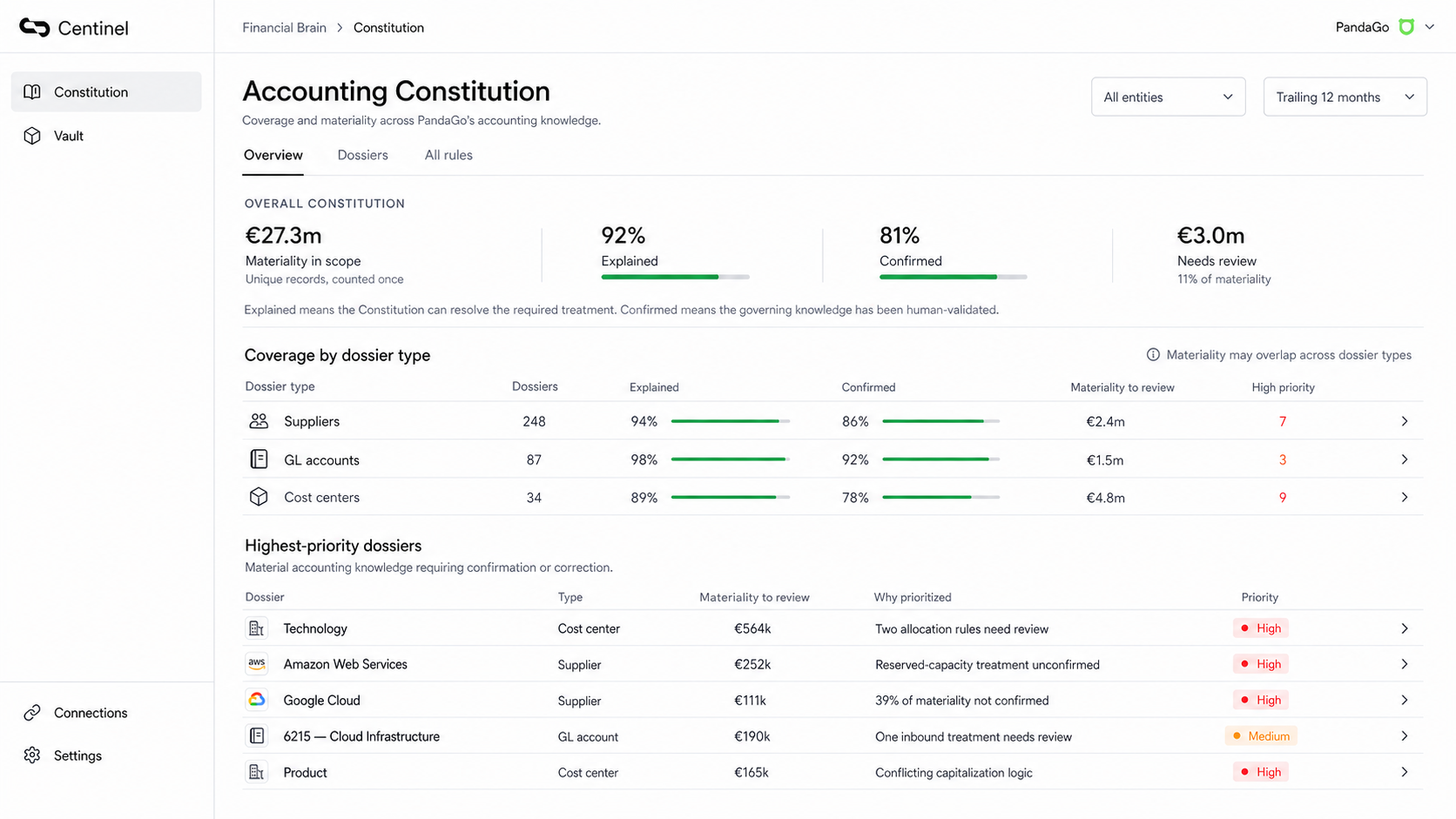Click the Why prioritized column header
This screenshot has width=1456, height=819.
tap(913, 597)
